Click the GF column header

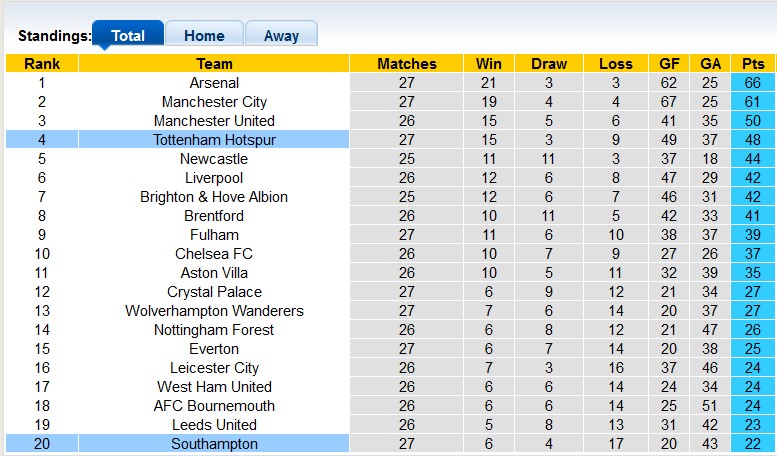point(670,64)
